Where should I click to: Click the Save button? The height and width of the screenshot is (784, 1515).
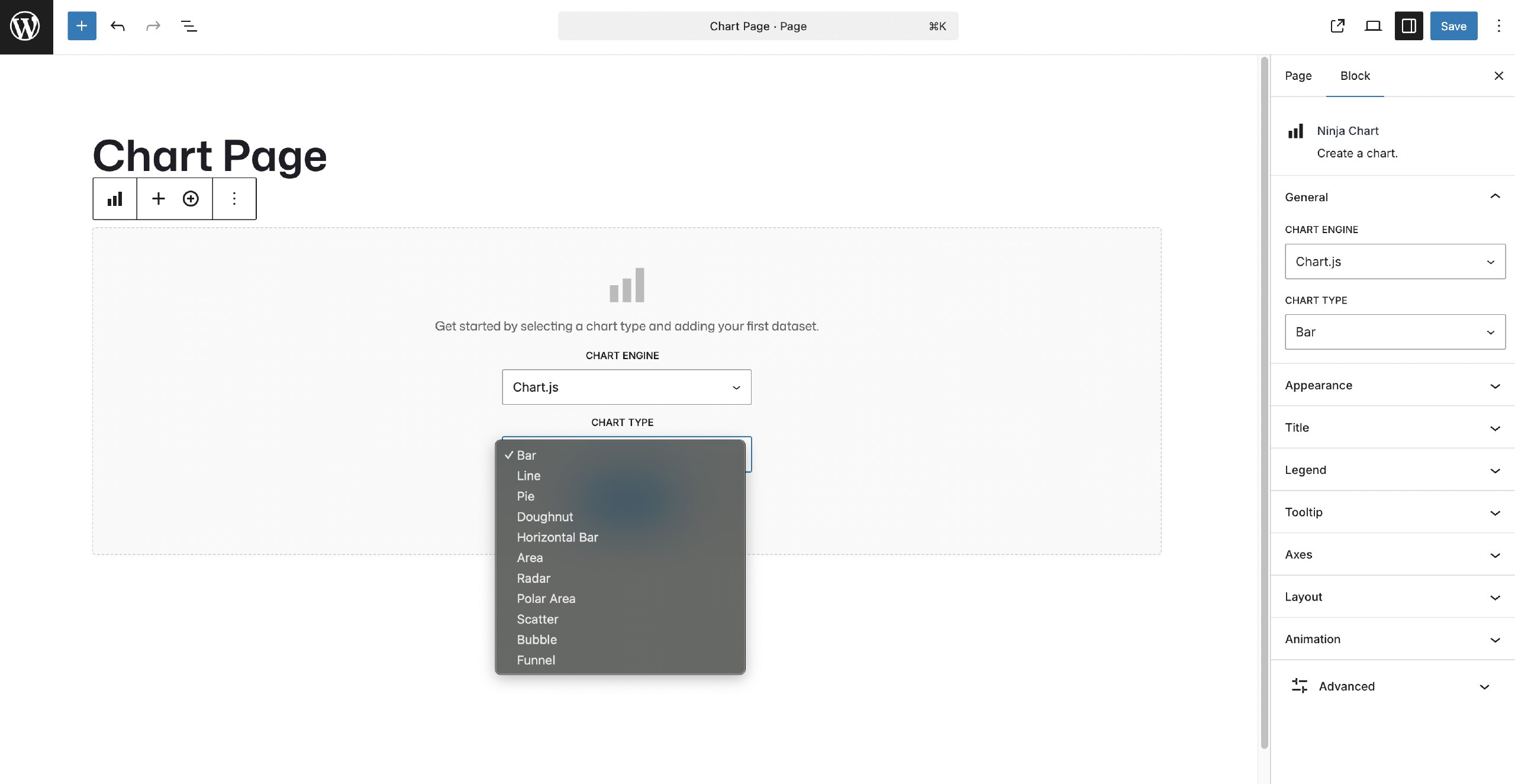coord(1453,26)
